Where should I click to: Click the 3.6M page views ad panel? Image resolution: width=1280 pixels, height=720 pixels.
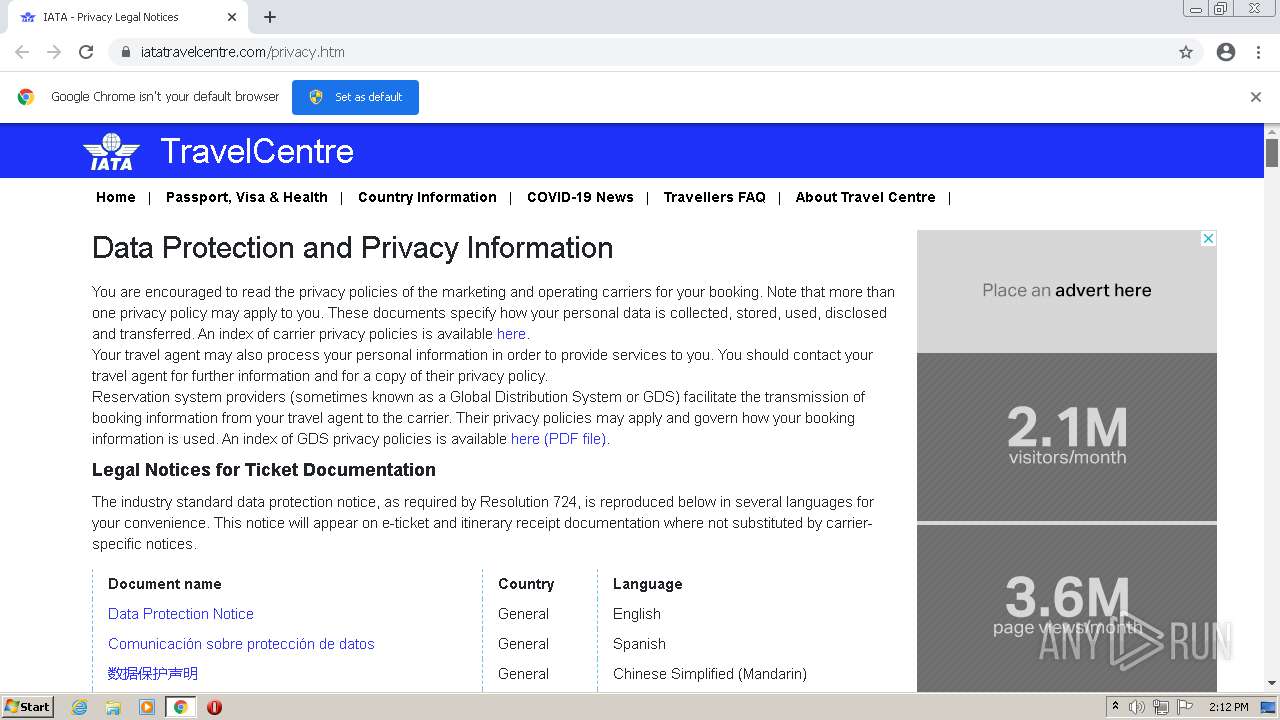click(1067, 607)
